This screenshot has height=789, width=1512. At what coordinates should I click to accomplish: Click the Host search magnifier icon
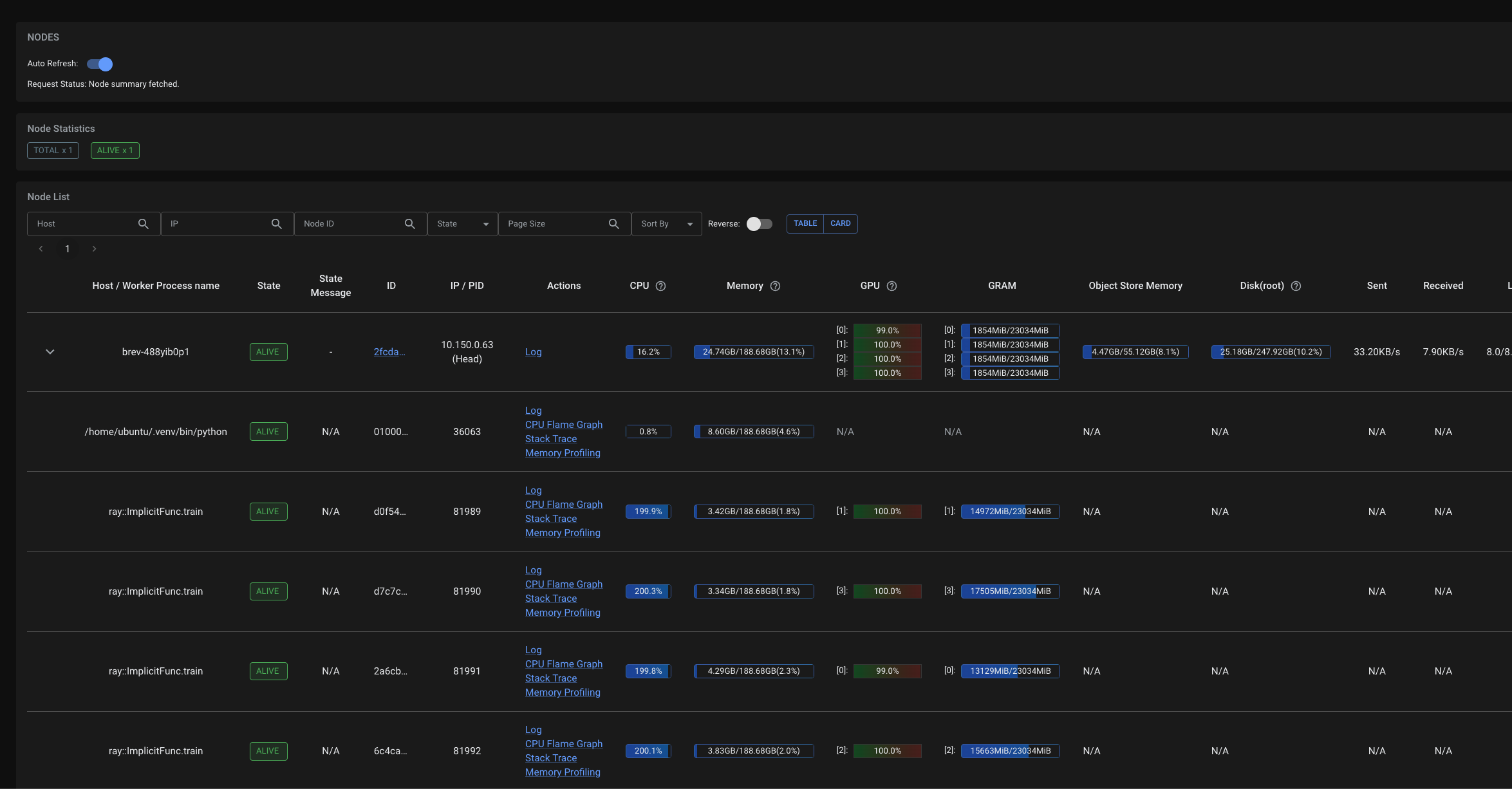(x=144, y=223)
